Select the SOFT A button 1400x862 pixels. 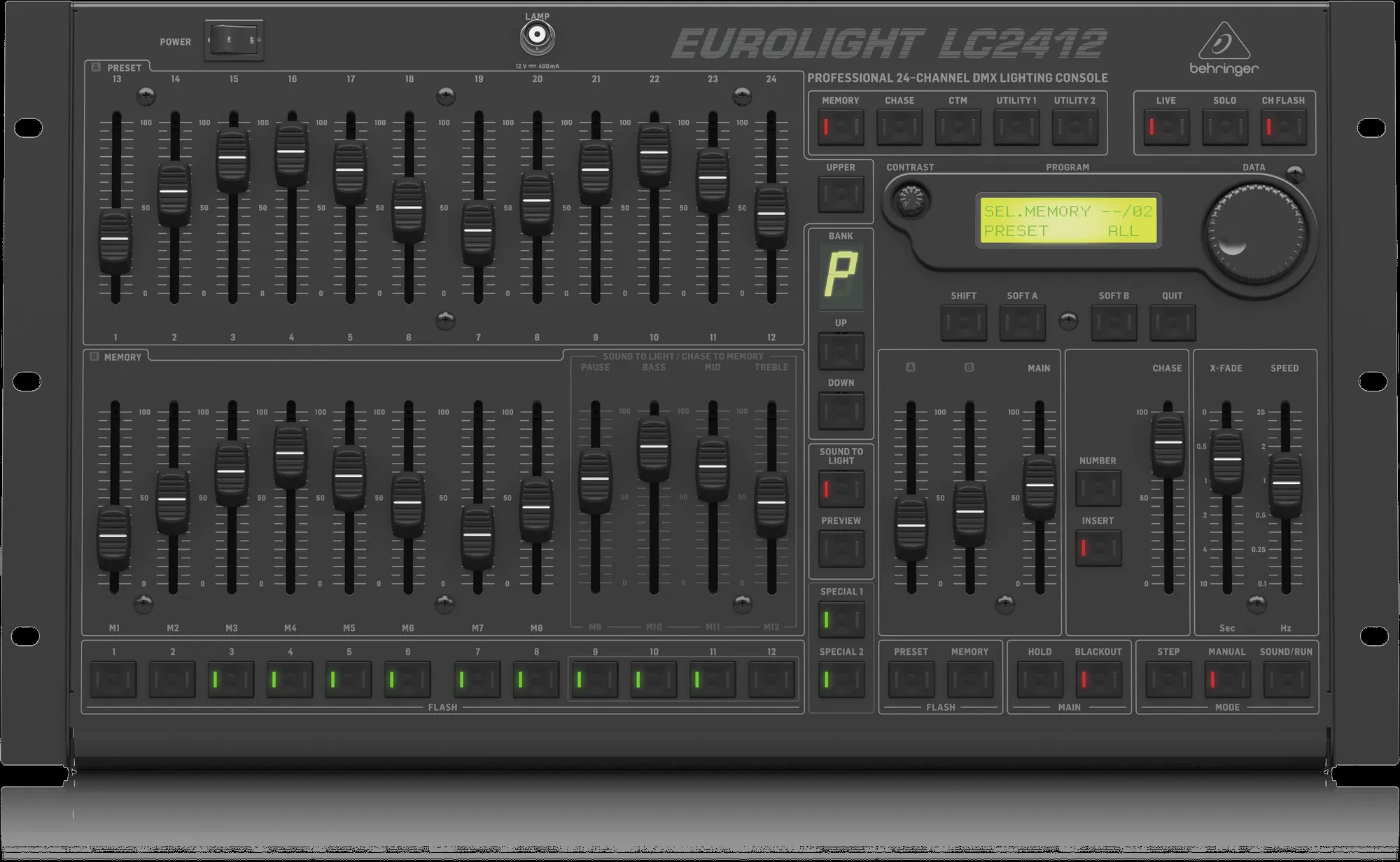click(x=1022, y=322)
